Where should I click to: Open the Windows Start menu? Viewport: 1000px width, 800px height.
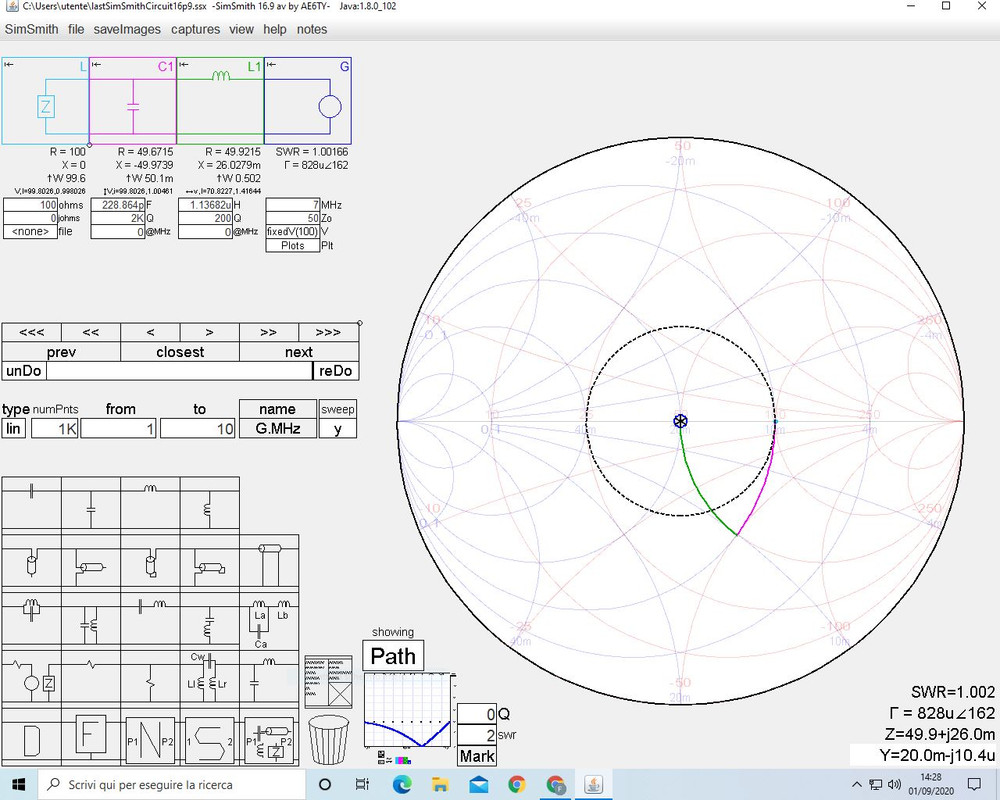18,785
